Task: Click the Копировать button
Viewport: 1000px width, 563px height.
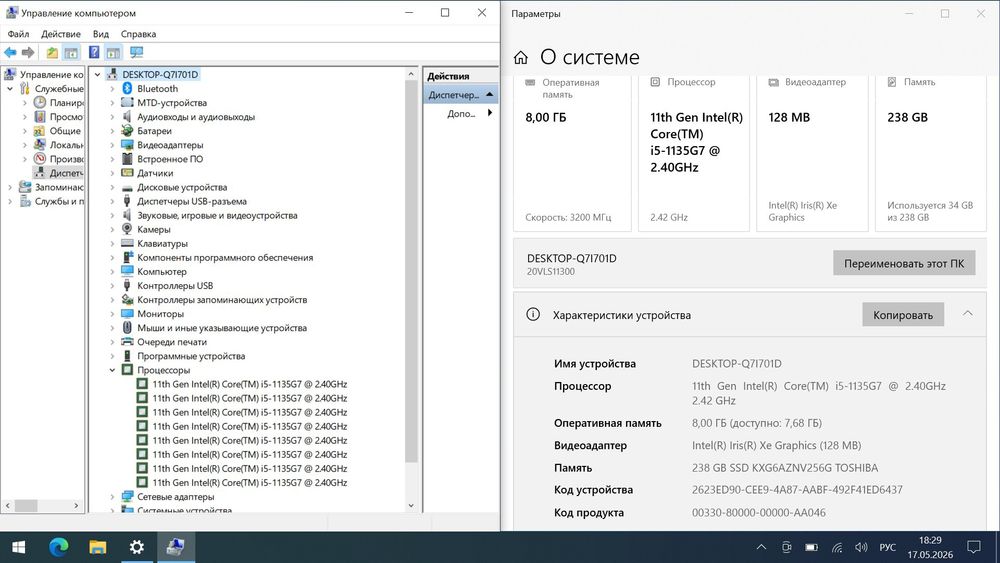Action: click(902, 314)
